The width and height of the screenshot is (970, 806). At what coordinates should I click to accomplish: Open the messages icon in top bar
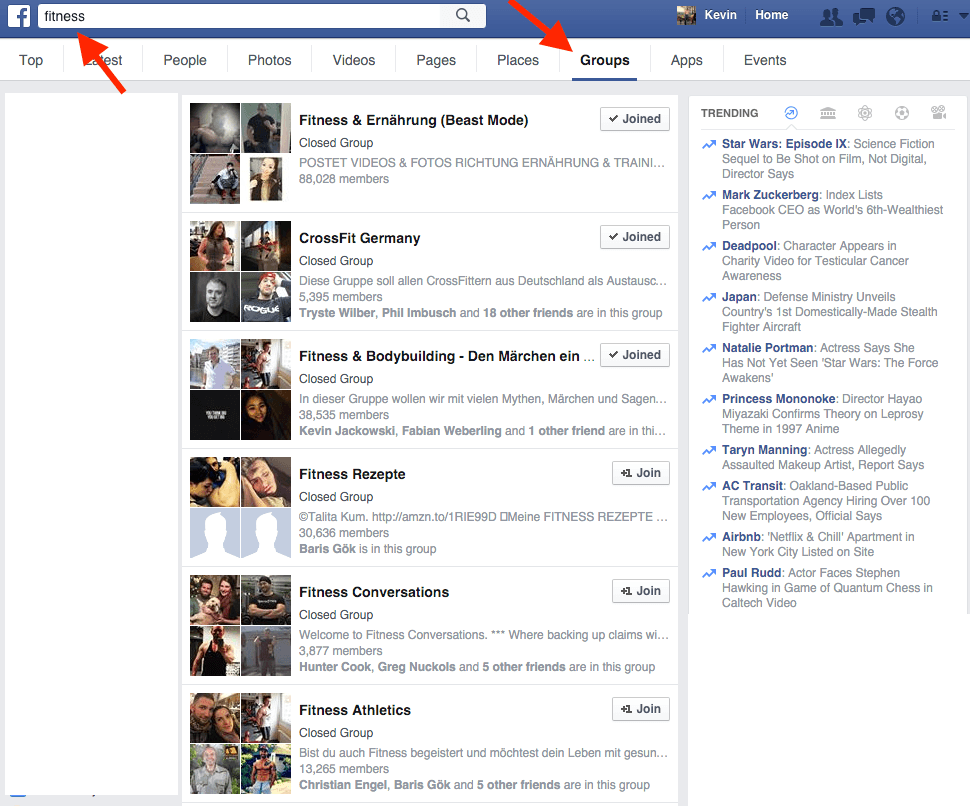point(863,16)
